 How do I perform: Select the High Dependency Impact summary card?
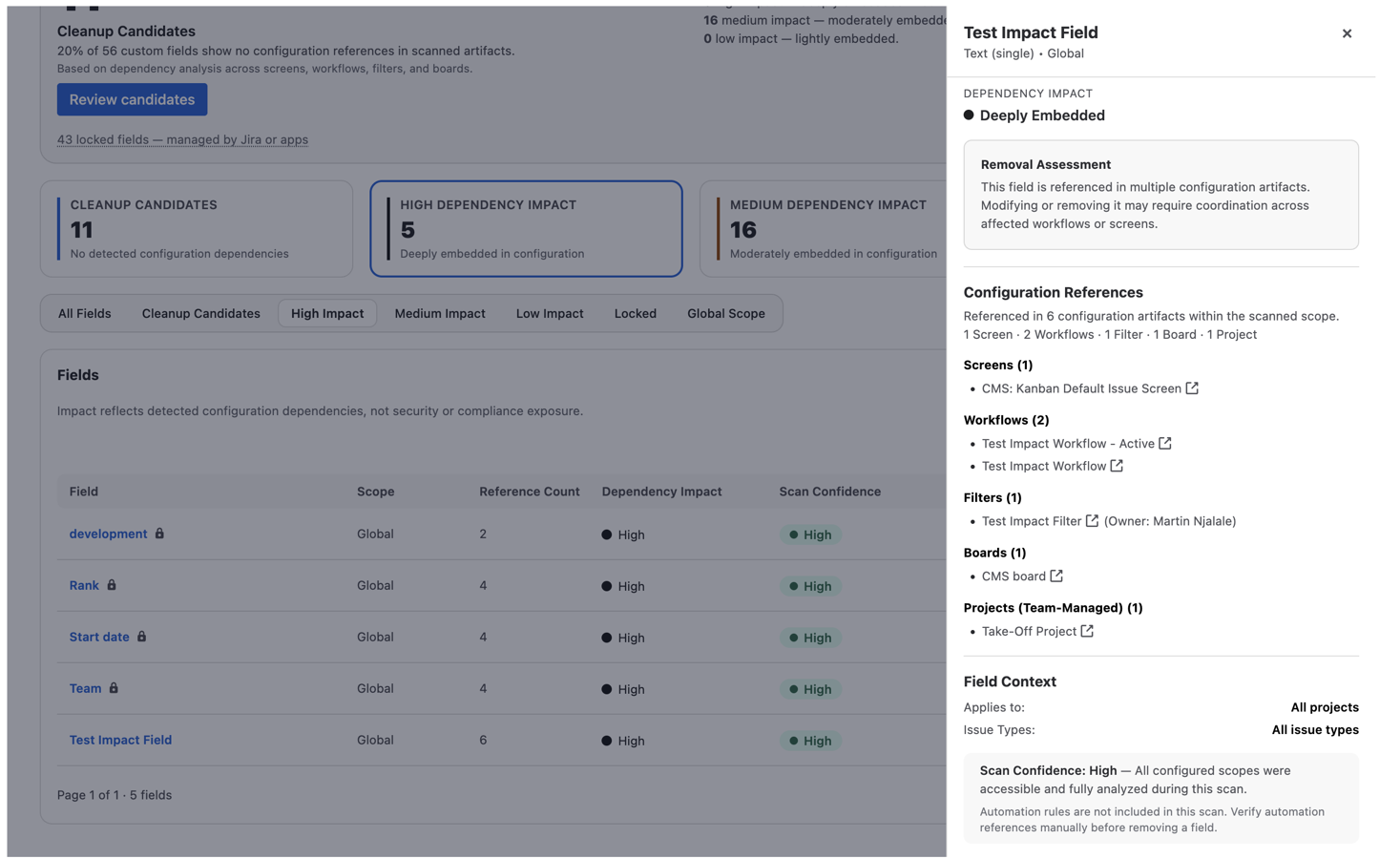(x=526, y=229)
